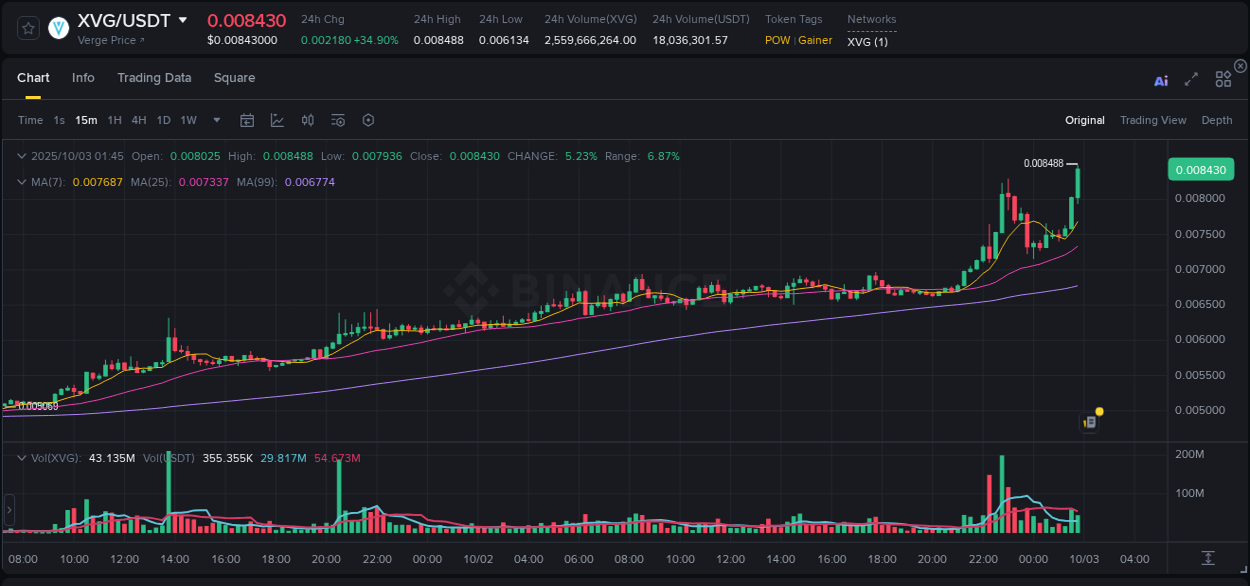
Task: Add XVG/USDT to favorites with the star icon
Action: (27, 29)
